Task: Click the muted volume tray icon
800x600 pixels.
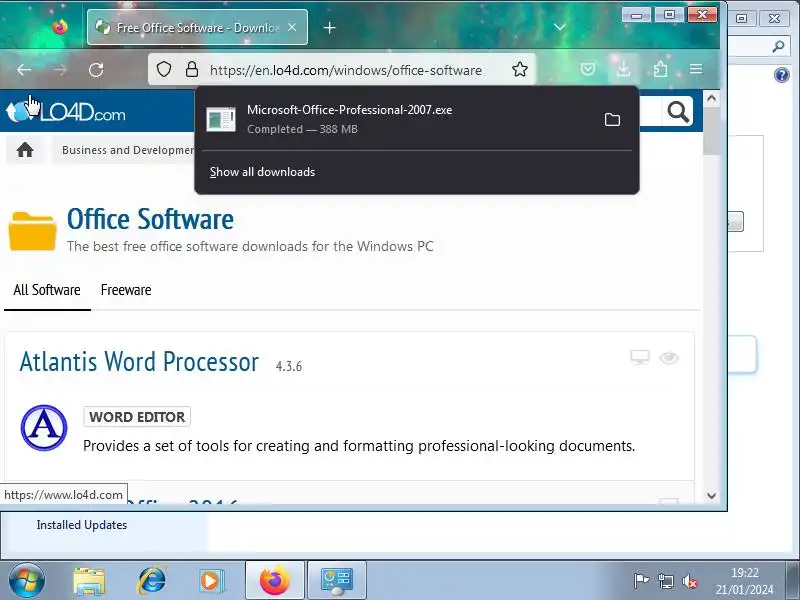Action: click(690, 581)
